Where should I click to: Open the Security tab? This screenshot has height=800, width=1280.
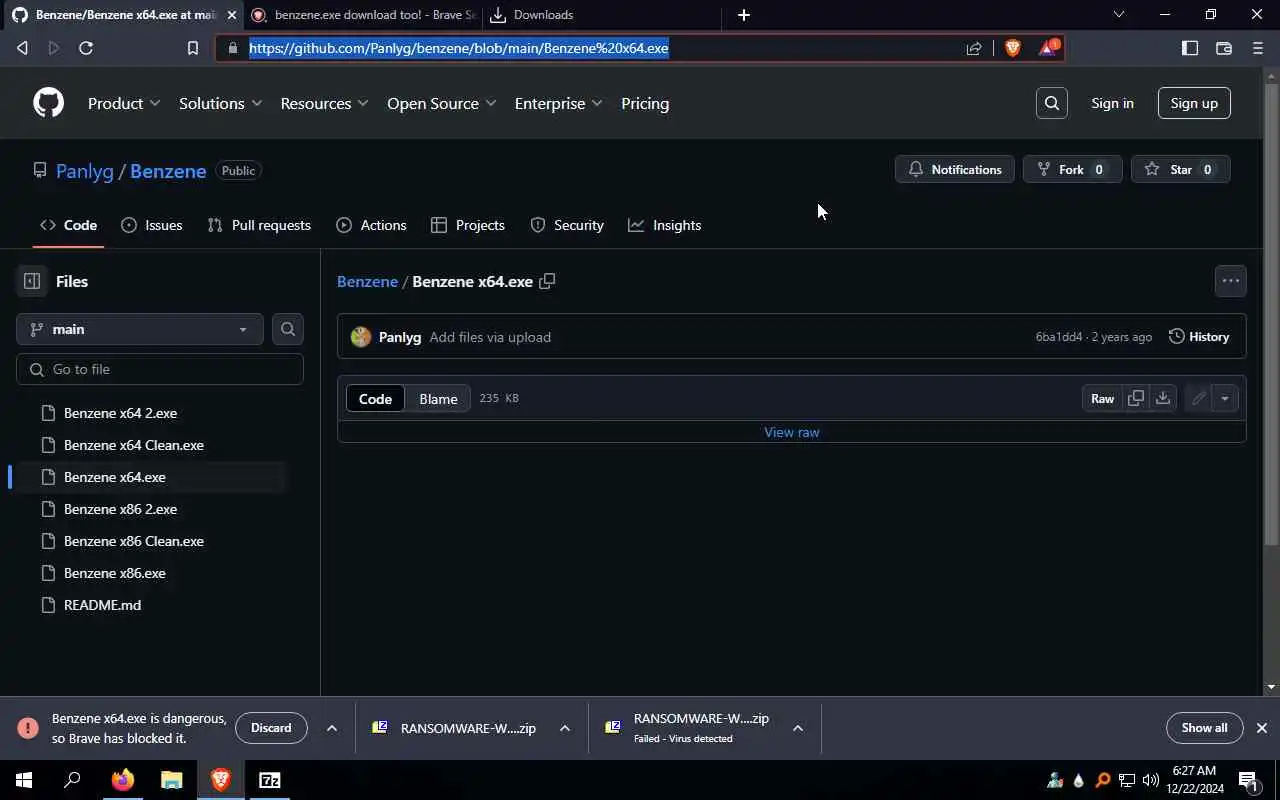click(x=567, y=225)
